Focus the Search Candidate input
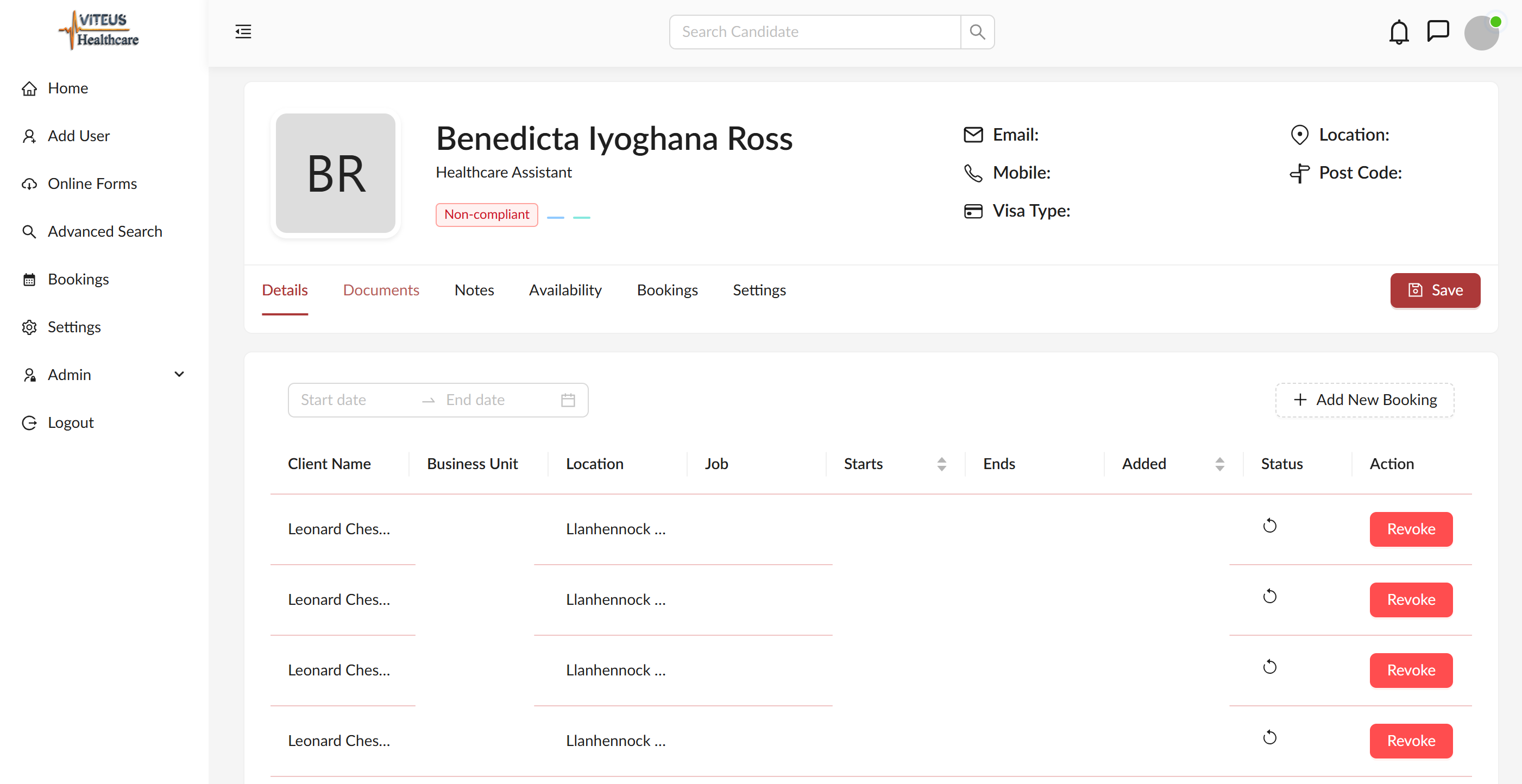1522x784 pixels. point(815,32)
